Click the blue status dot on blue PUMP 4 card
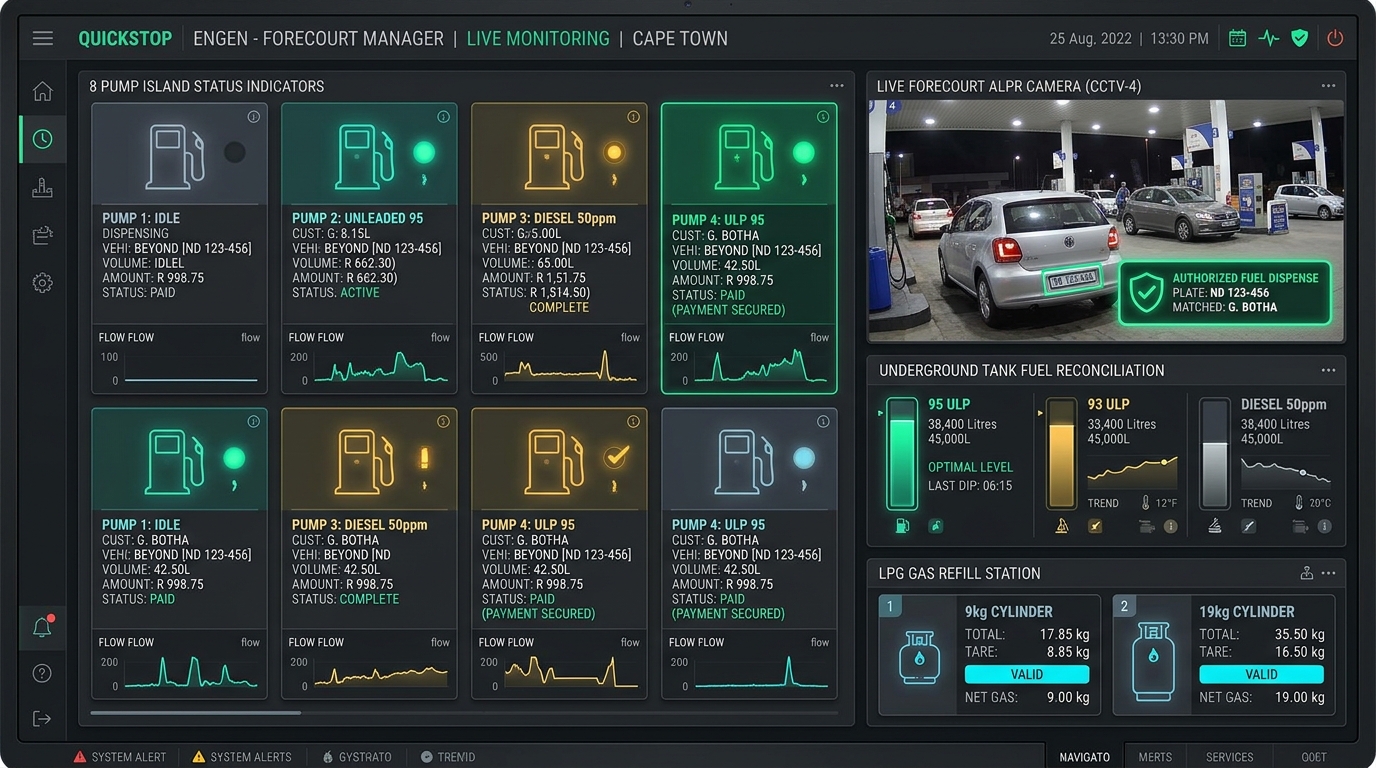 (804, 458)
